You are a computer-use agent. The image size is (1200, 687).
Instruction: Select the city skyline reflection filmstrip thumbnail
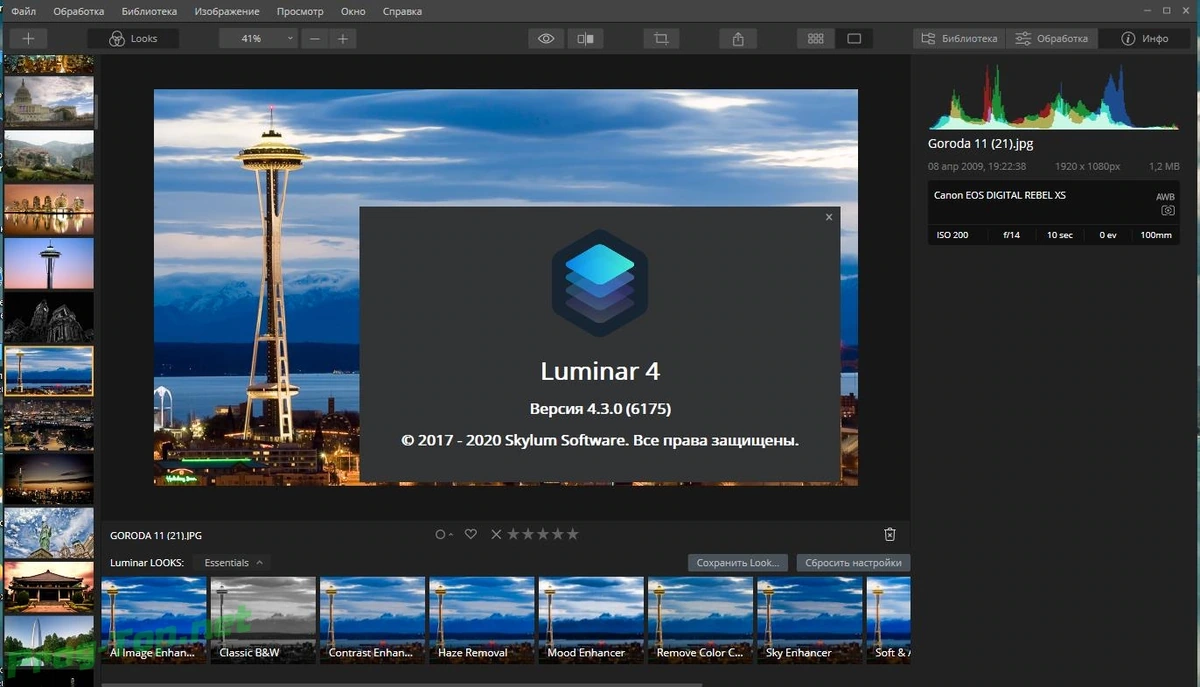(x=49, y=209)
